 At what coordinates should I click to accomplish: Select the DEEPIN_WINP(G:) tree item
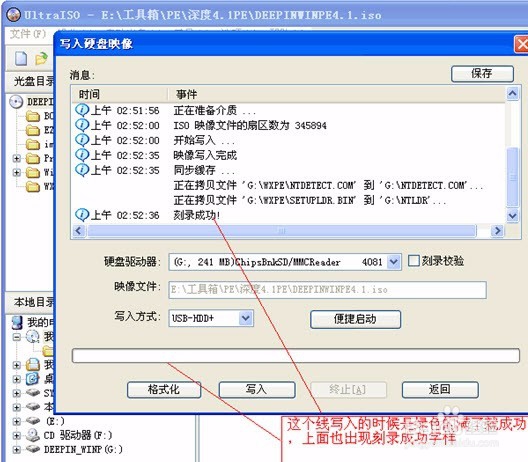point(83,449)
